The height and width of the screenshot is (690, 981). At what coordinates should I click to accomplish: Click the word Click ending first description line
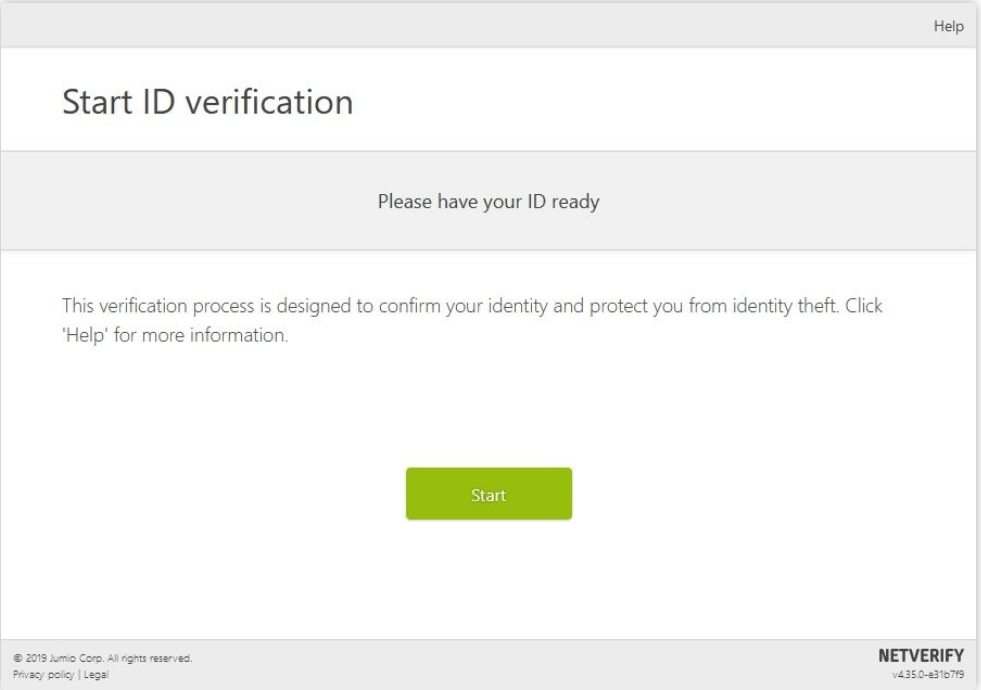863,306
